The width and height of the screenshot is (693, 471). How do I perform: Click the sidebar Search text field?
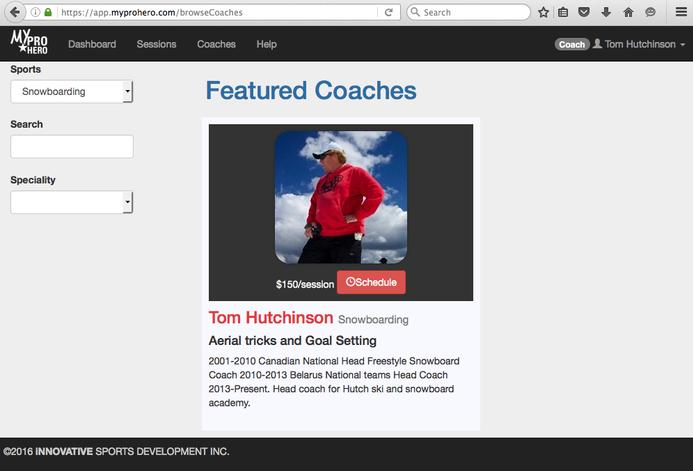point(72,147)
